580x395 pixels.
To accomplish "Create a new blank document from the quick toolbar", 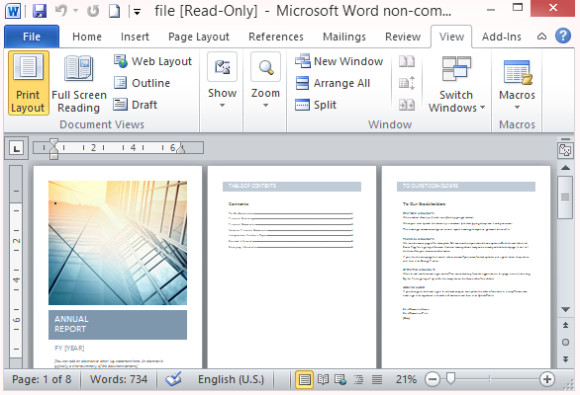I will (115, 11).
